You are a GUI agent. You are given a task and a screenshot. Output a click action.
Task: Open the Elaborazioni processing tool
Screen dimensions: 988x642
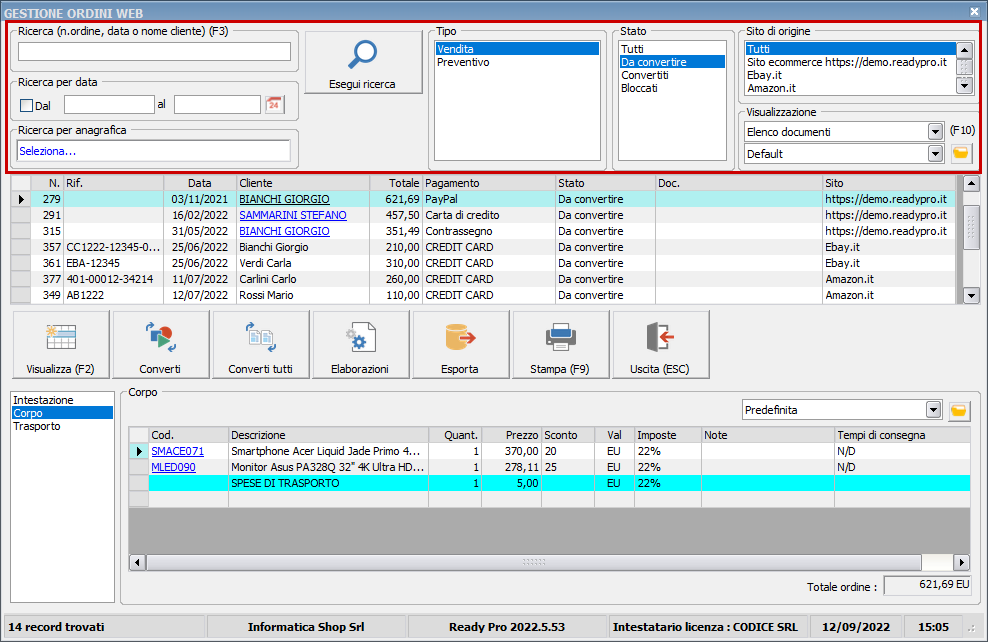360,345
